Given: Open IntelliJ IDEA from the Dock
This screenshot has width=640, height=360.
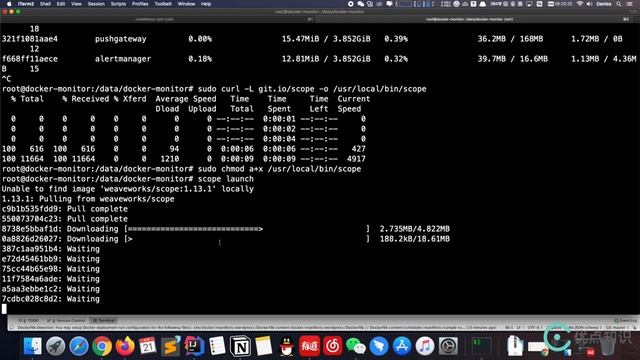Looking at the screenshot, I should (x=194, y=346).
